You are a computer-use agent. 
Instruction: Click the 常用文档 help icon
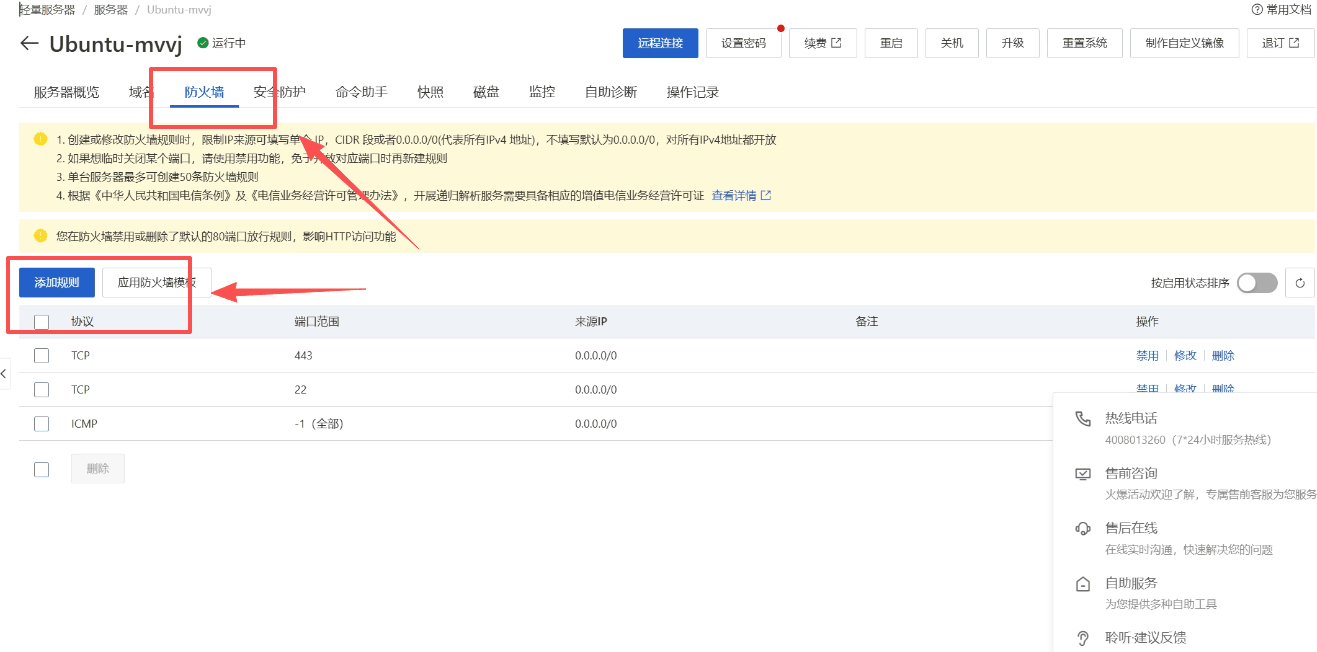pyautogui.click(x=1257, y=9)
